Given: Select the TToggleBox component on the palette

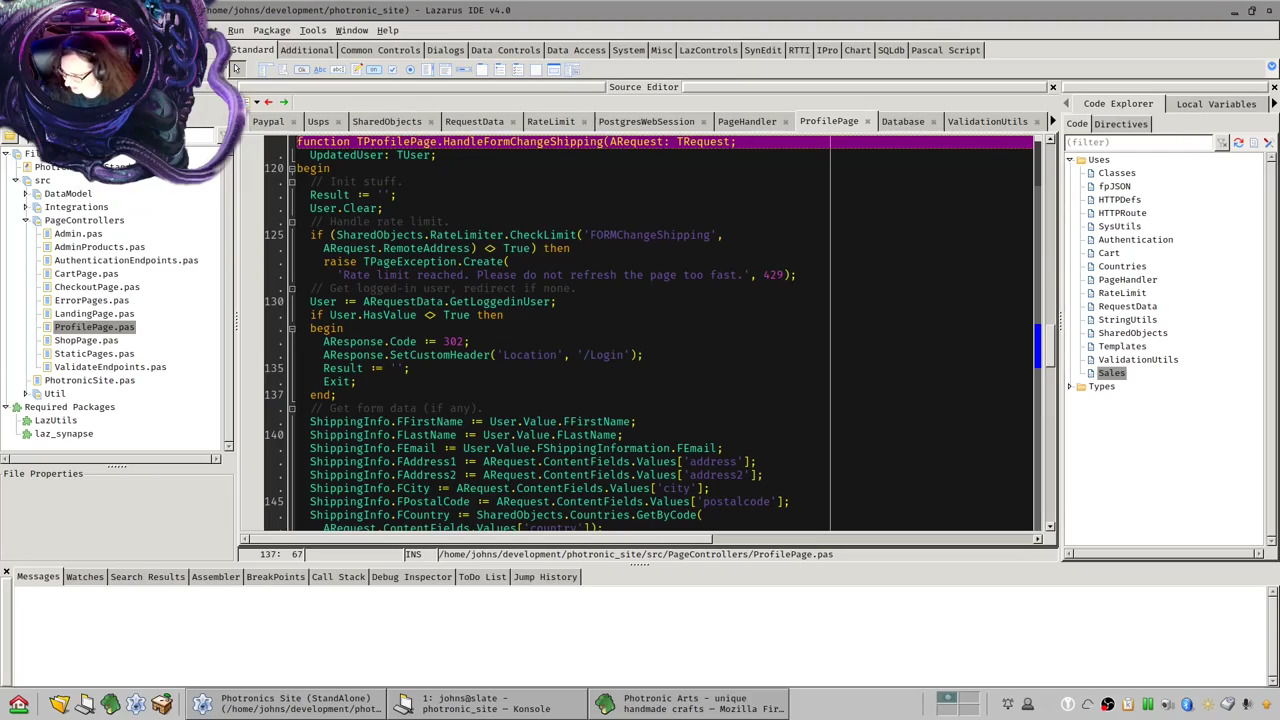Looking at the screenshot, I should (x=373, y=70).
